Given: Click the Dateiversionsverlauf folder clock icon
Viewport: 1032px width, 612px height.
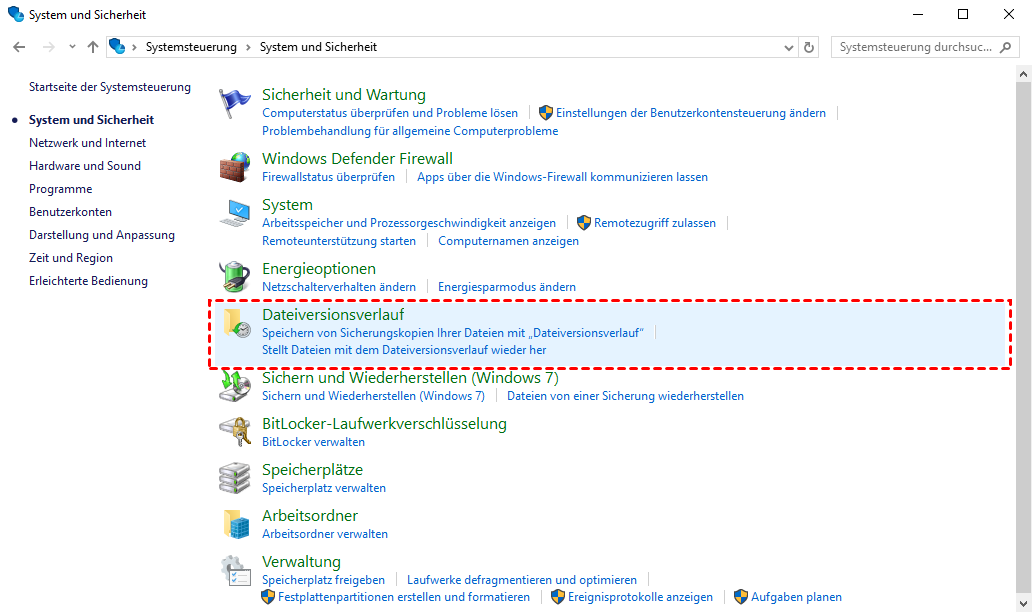Looking at the screenshot, I should 235,323.
